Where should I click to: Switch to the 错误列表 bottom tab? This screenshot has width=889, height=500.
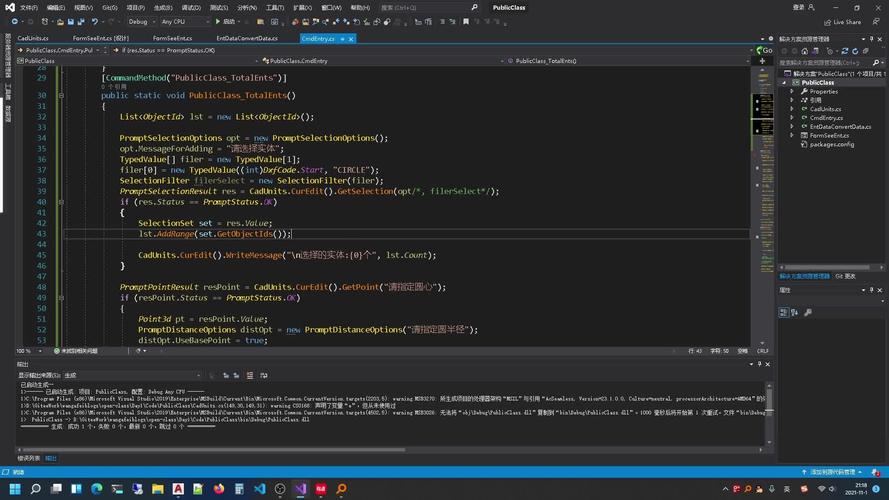pos(28,458)
